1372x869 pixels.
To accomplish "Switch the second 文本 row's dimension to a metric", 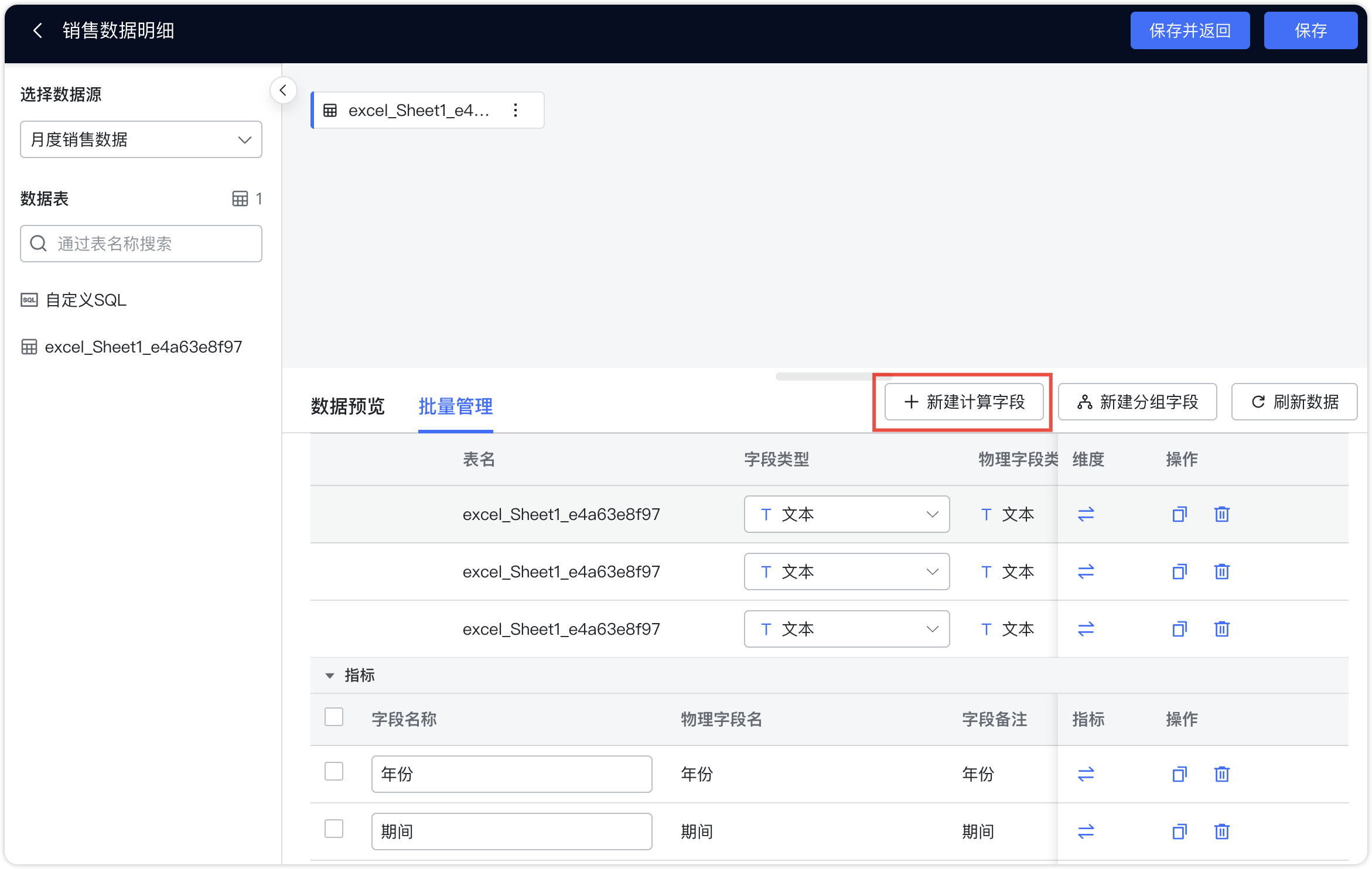I will (1086, 572).
